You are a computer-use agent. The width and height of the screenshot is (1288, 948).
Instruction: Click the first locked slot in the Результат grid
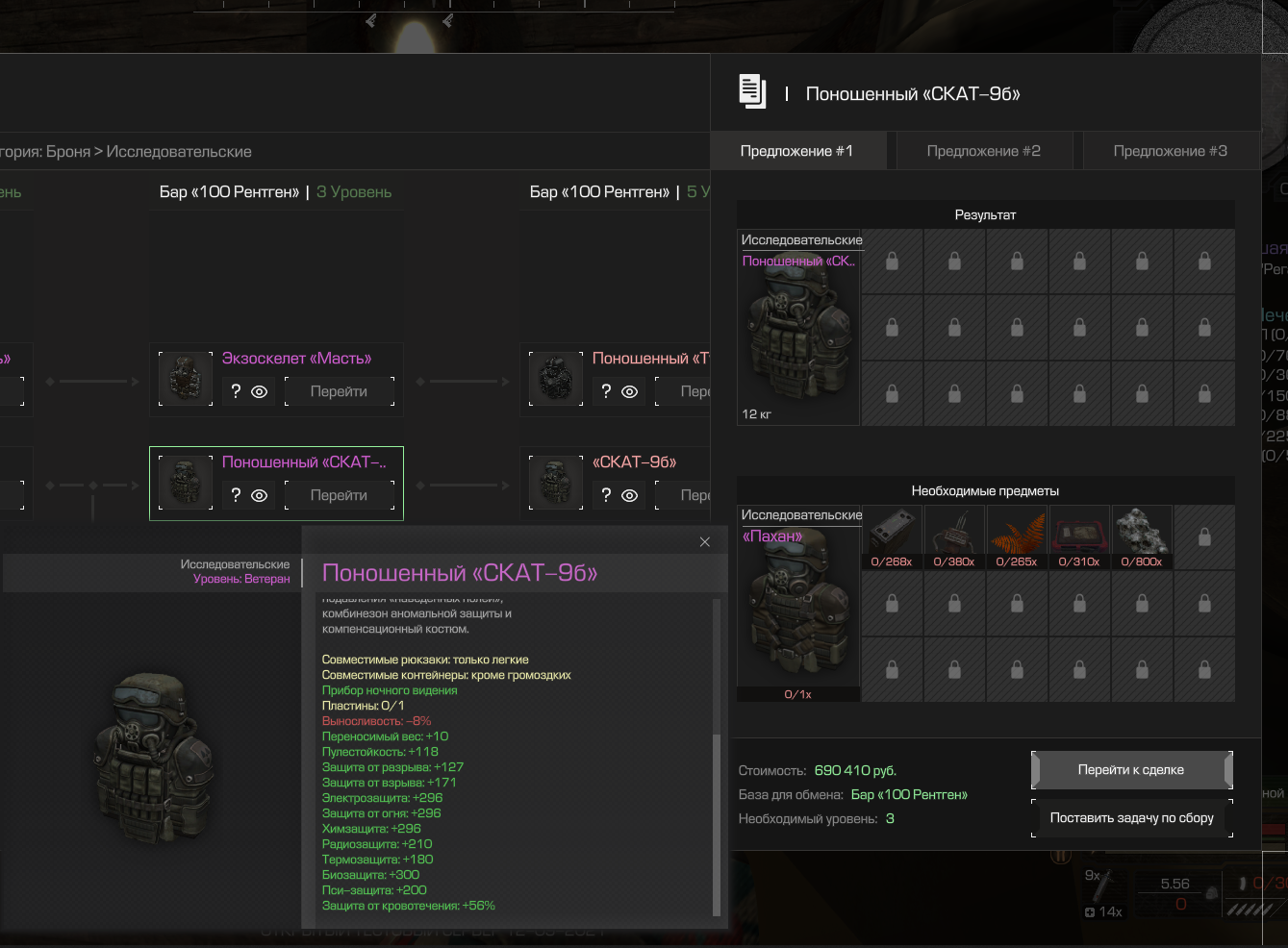tap(892, 261)
